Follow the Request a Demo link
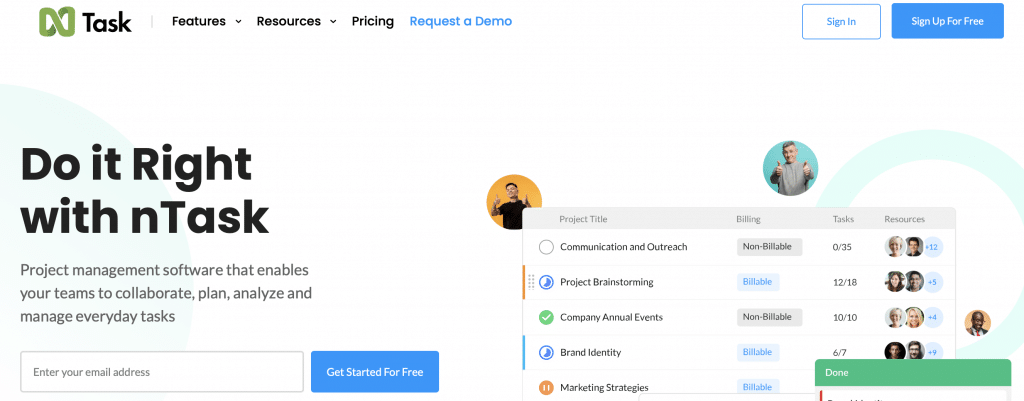Image resolution: width=1024 pixels, height=401 pixels. [460, 22]
